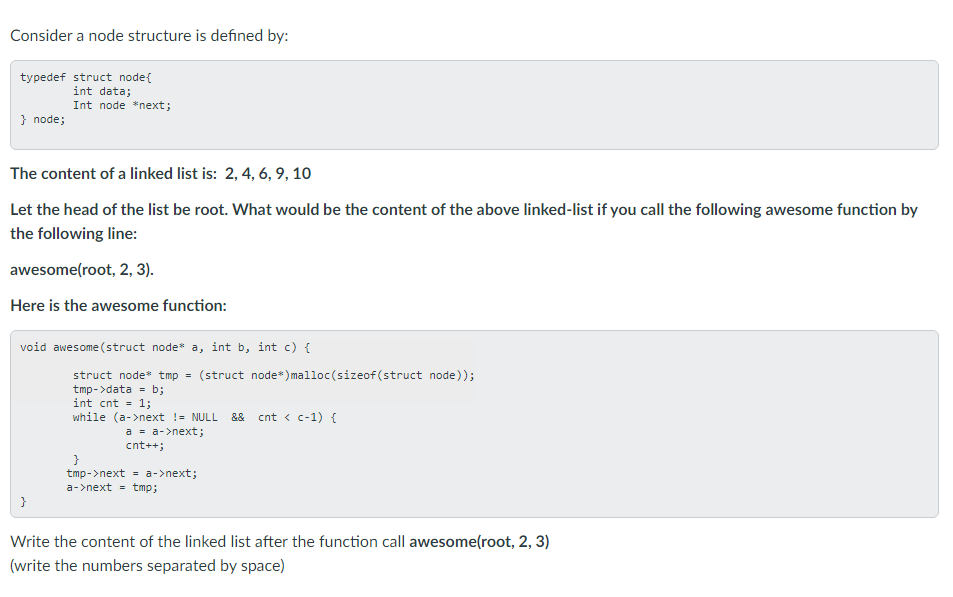
Task: Click 'Here is the awesome function:' heading
Action: coord(119,305)
